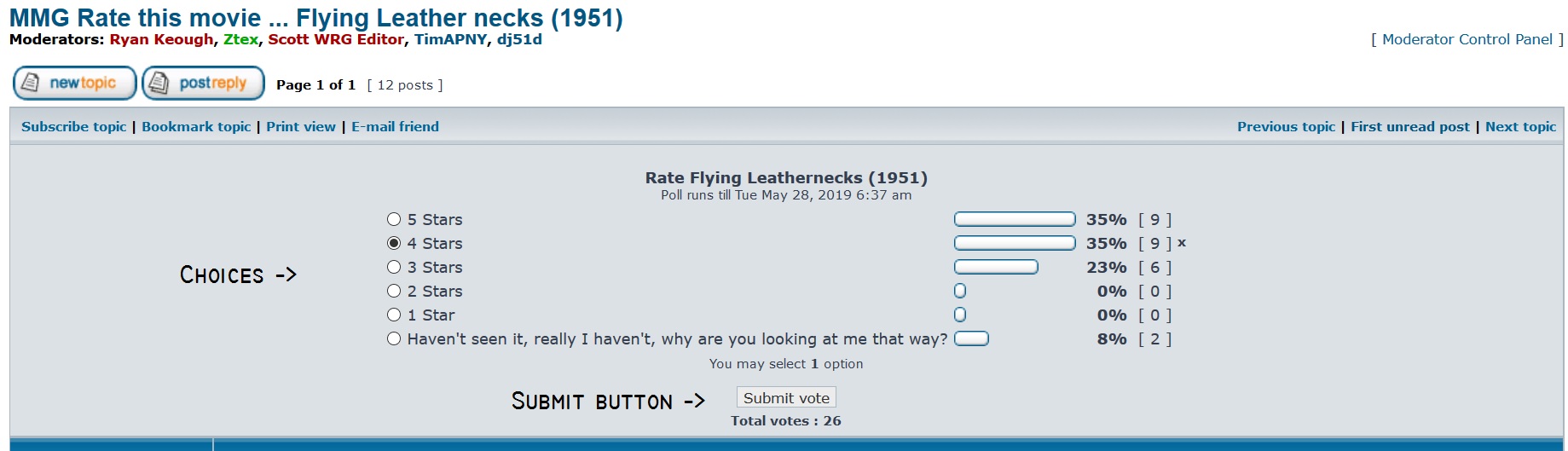This screenshot has width=1568, height=451.
Task: Open moderator Ryan Keough's profile
Action: point(161,39)
